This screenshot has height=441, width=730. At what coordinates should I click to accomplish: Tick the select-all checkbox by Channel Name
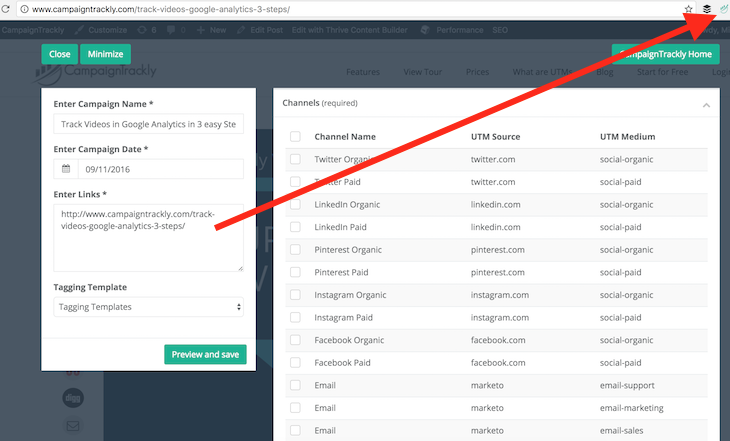pos(295,136)
